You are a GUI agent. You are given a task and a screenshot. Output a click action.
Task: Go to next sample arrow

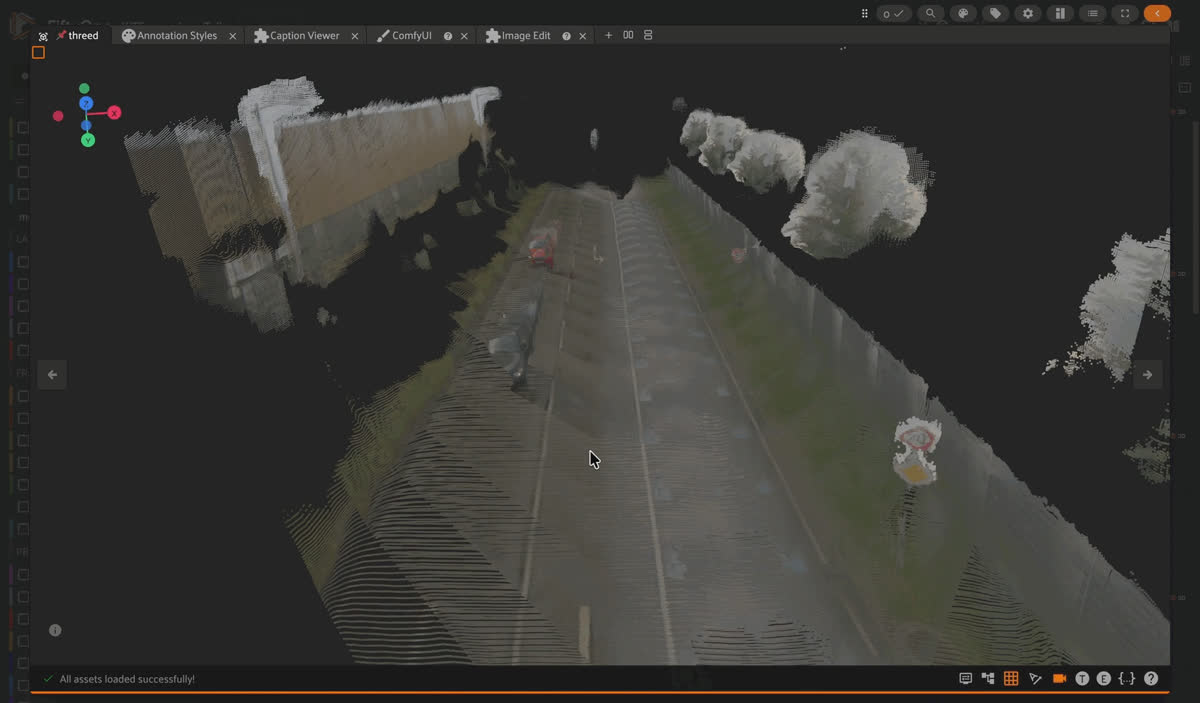(x=1147, y=375)
